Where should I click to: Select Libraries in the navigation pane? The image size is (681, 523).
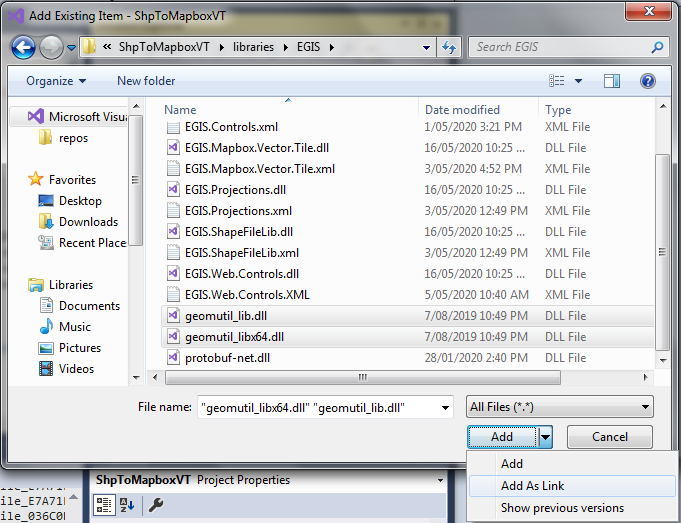point(60,285)
